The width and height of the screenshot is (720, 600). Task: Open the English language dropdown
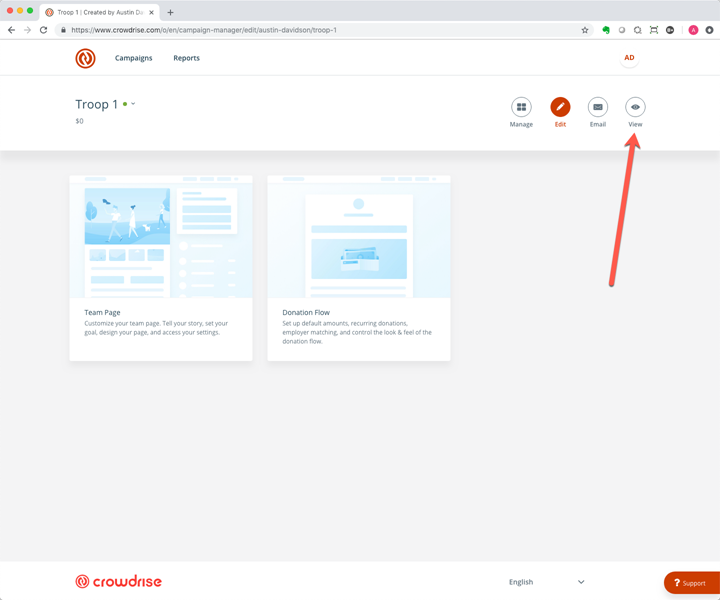(546, 582)
